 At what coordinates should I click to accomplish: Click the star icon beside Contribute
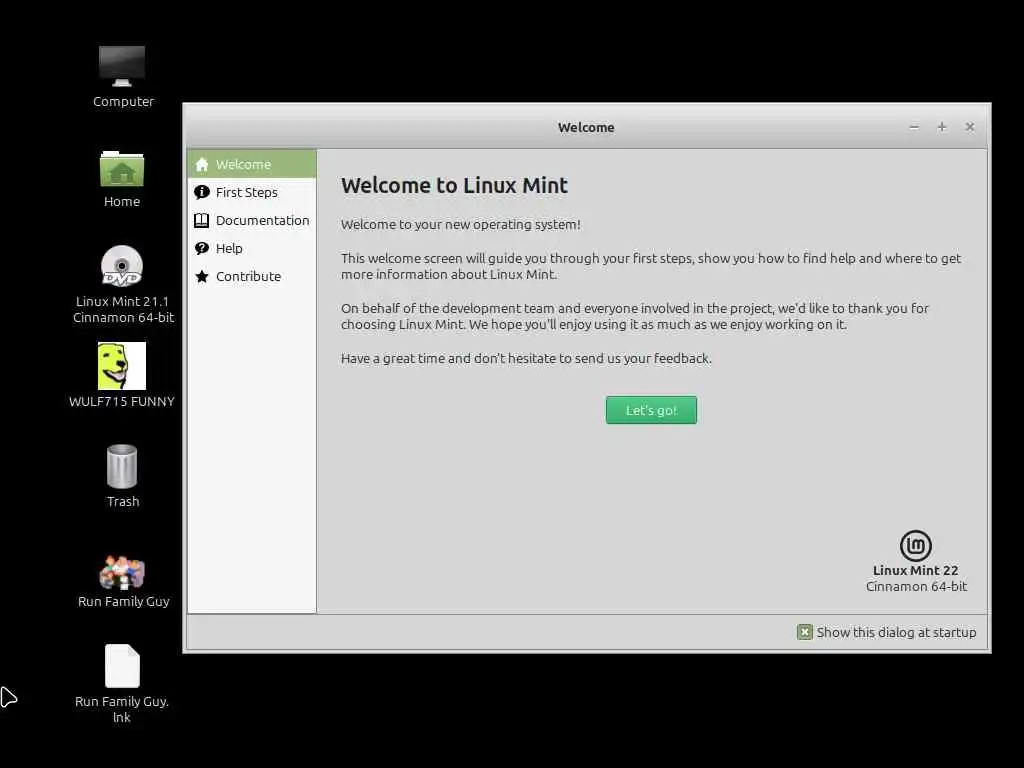point(202,276)
